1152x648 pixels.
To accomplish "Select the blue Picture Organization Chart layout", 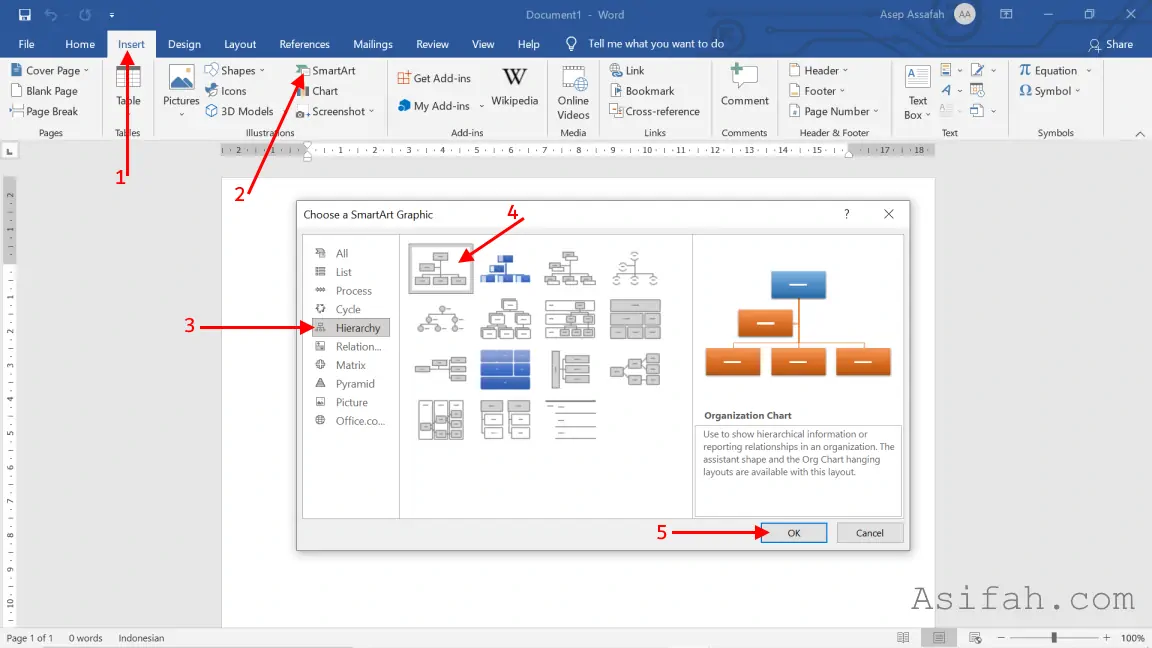I will [x=505, y=268].
